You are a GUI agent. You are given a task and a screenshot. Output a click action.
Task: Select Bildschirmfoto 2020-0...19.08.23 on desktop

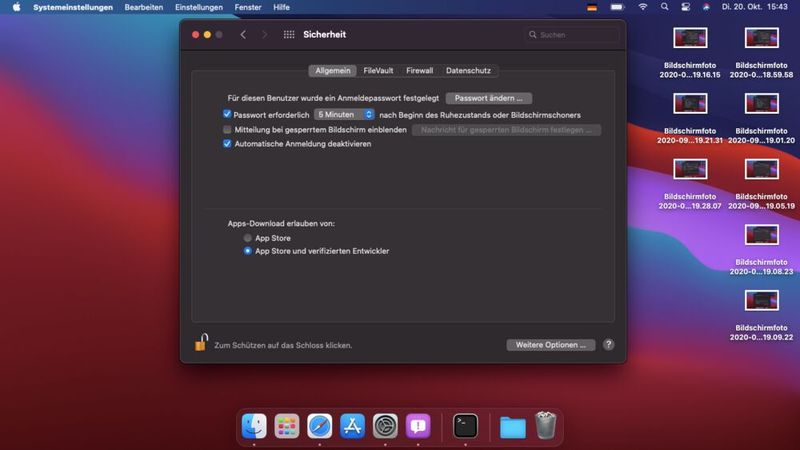761,249
